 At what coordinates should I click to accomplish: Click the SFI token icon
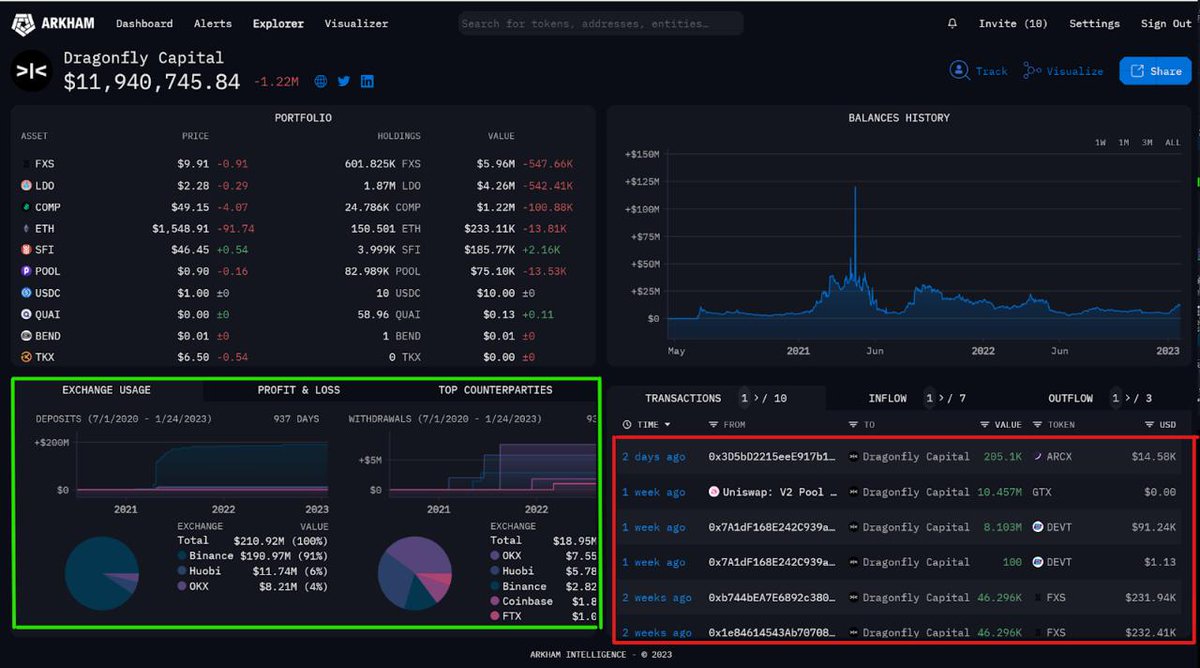pyautogui.click(x=26, y=250)
